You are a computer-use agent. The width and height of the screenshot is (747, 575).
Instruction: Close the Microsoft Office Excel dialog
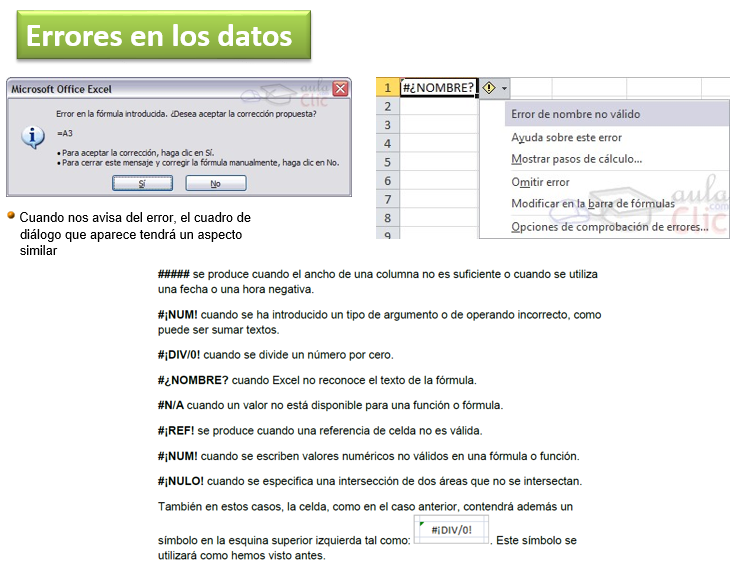(x=340, y=89)
